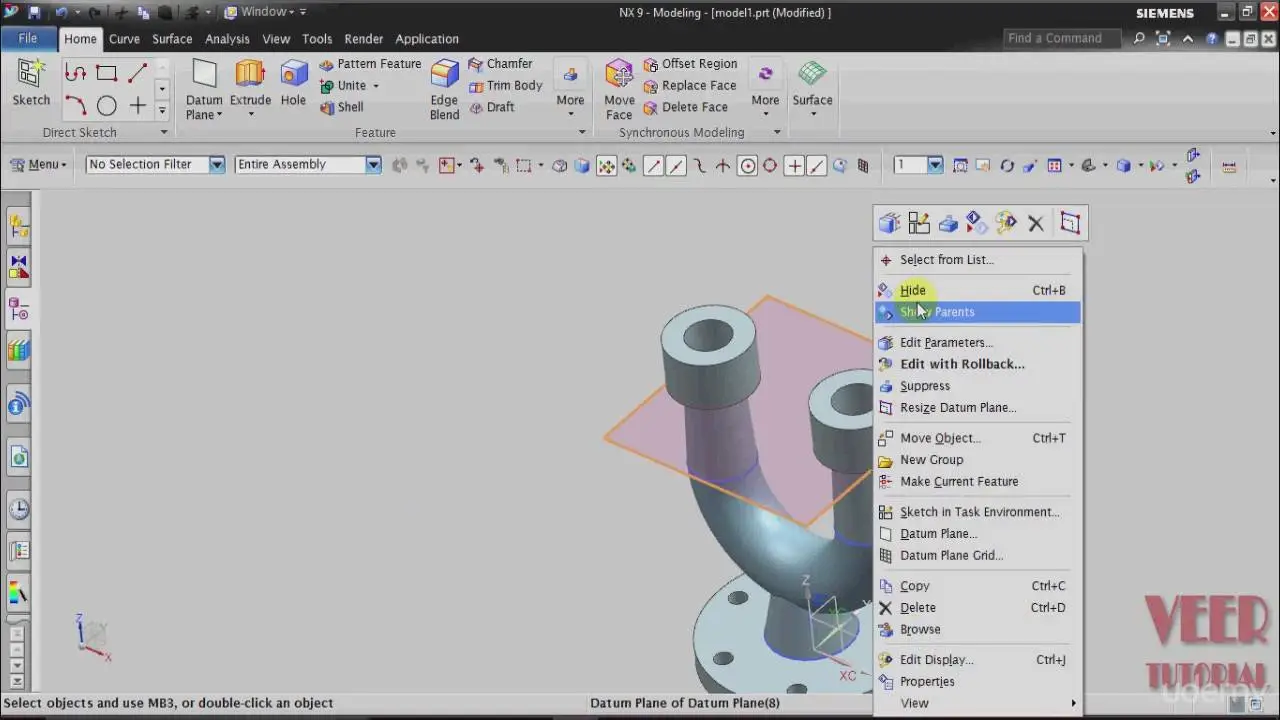Switch to the Curve ribbon tab
The width and height of the screenshot is (1280, 720).
pyautogui.click(x=124, y=39)
